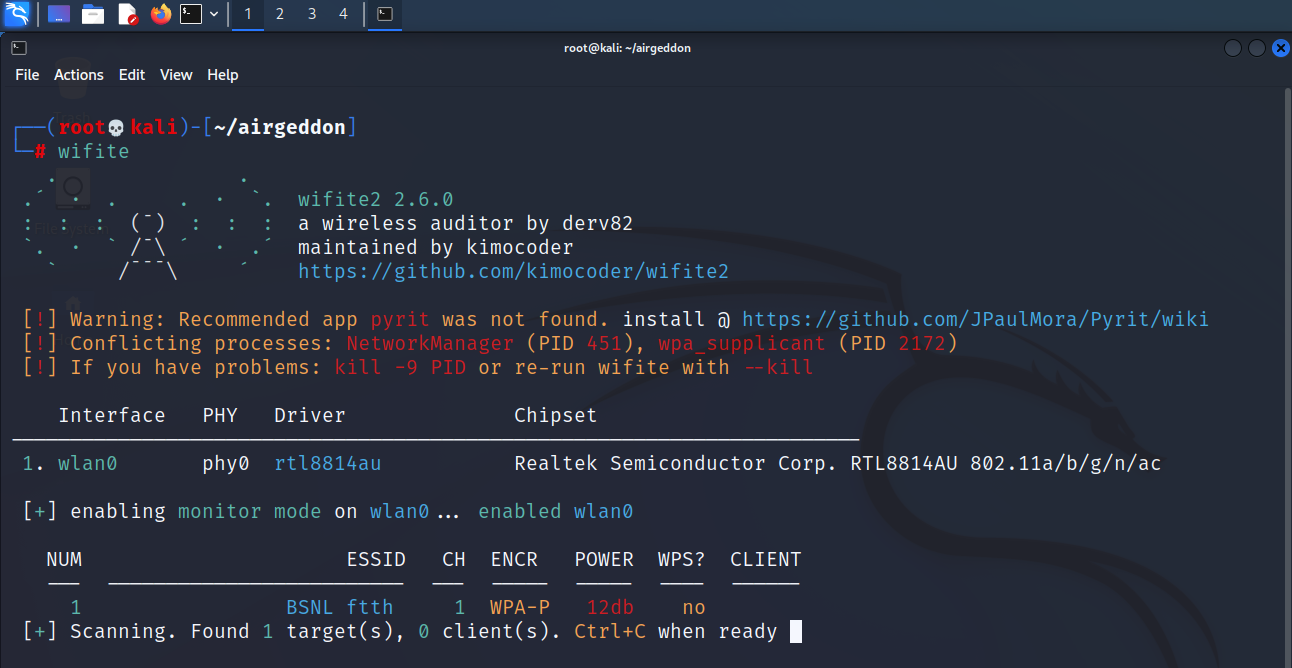This screenshot has height=668, width=1292.
Task: Click the '~/airgeddon' path in the prompt
Action: click(280, 127)
